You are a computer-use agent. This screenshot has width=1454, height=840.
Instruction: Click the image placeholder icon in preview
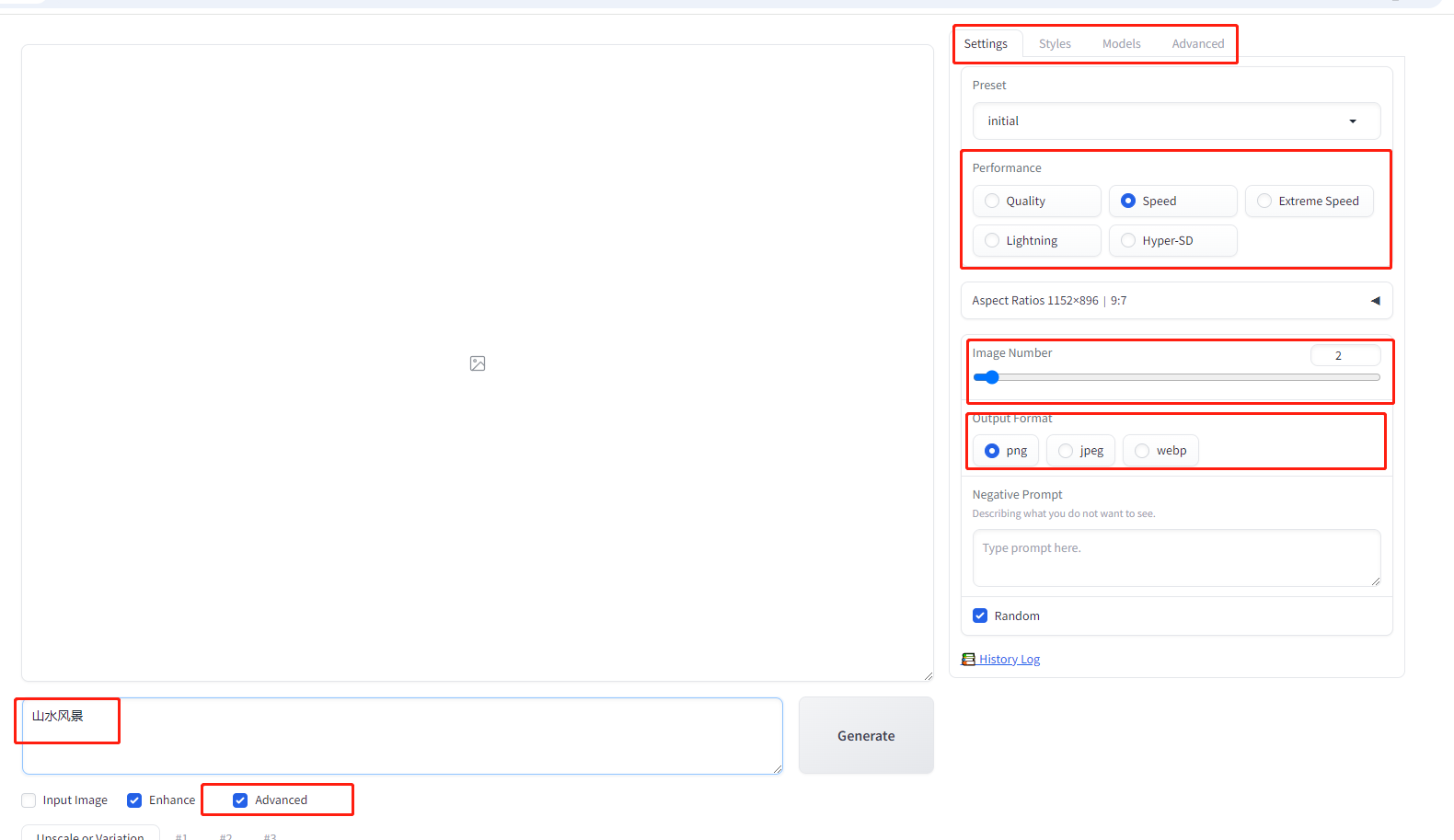pyautogui.click(x=478, y=363)
